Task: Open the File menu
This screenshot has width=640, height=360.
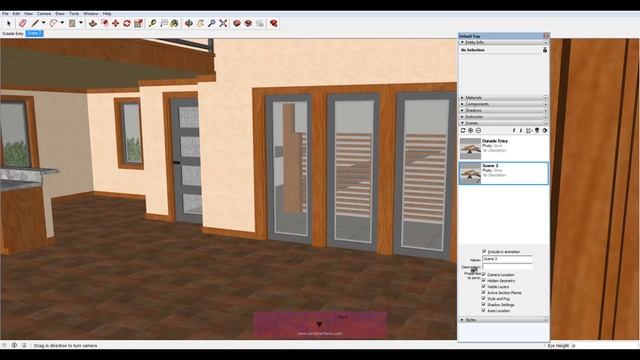Action: click(5, 13)
